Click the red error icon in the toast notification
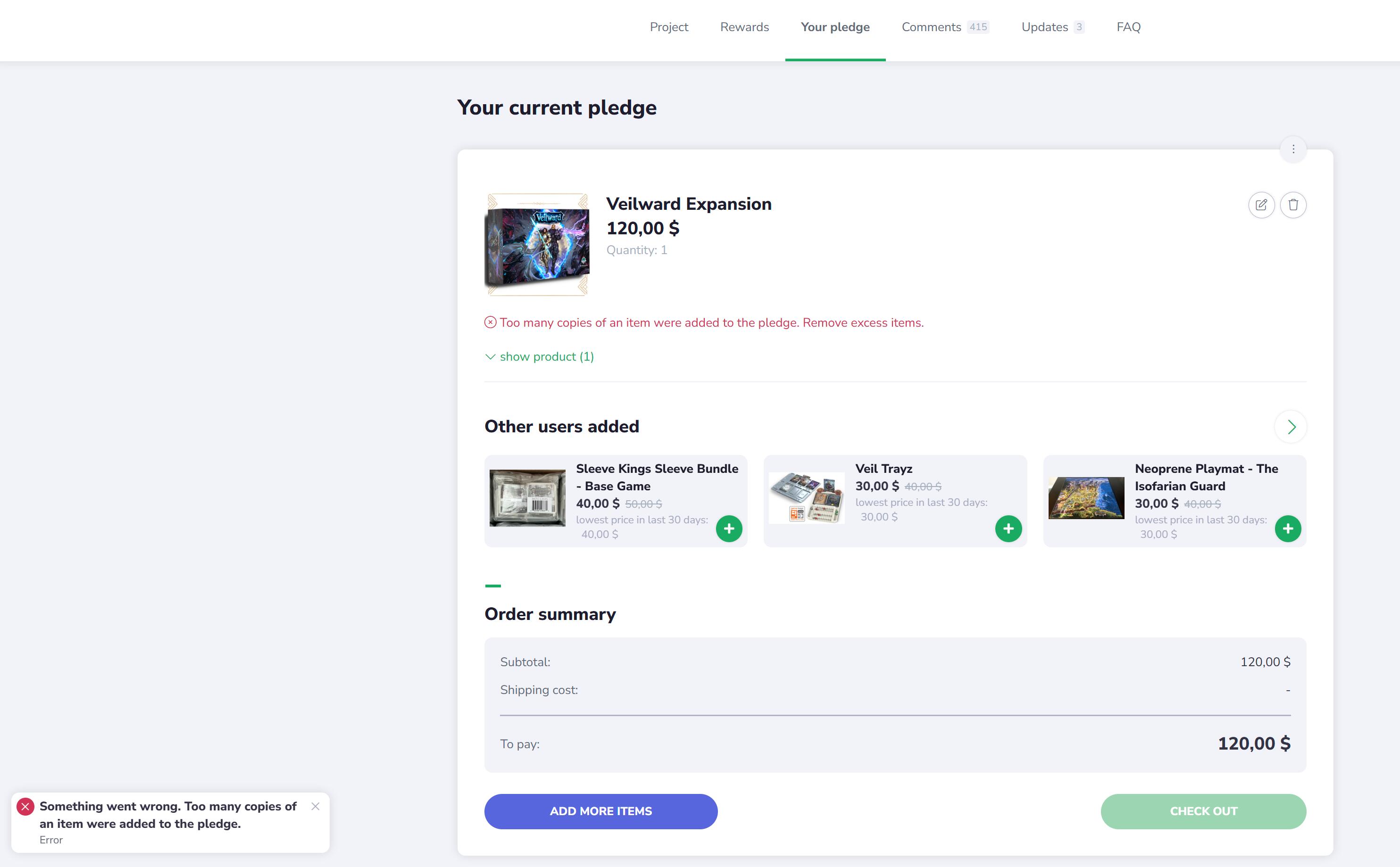This screenshot has width=1400, height=867. (25, 806)
